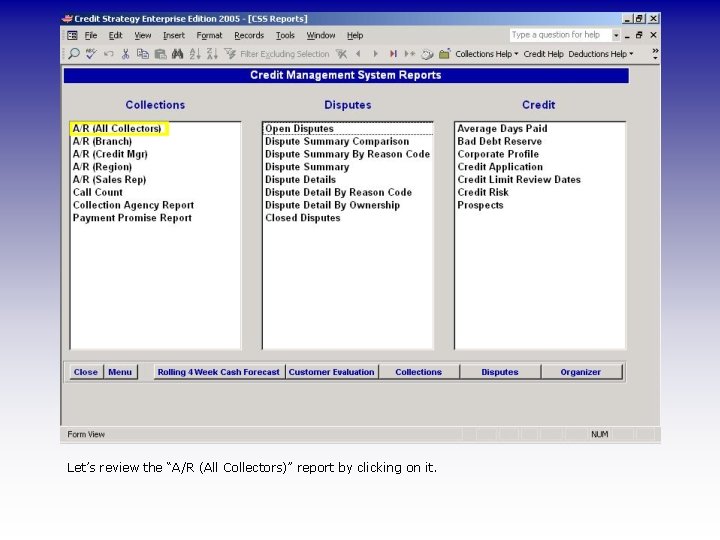The height and width of the screenshot is (540, 720).
Task: Open Credit Help
Action: point(543,54)
